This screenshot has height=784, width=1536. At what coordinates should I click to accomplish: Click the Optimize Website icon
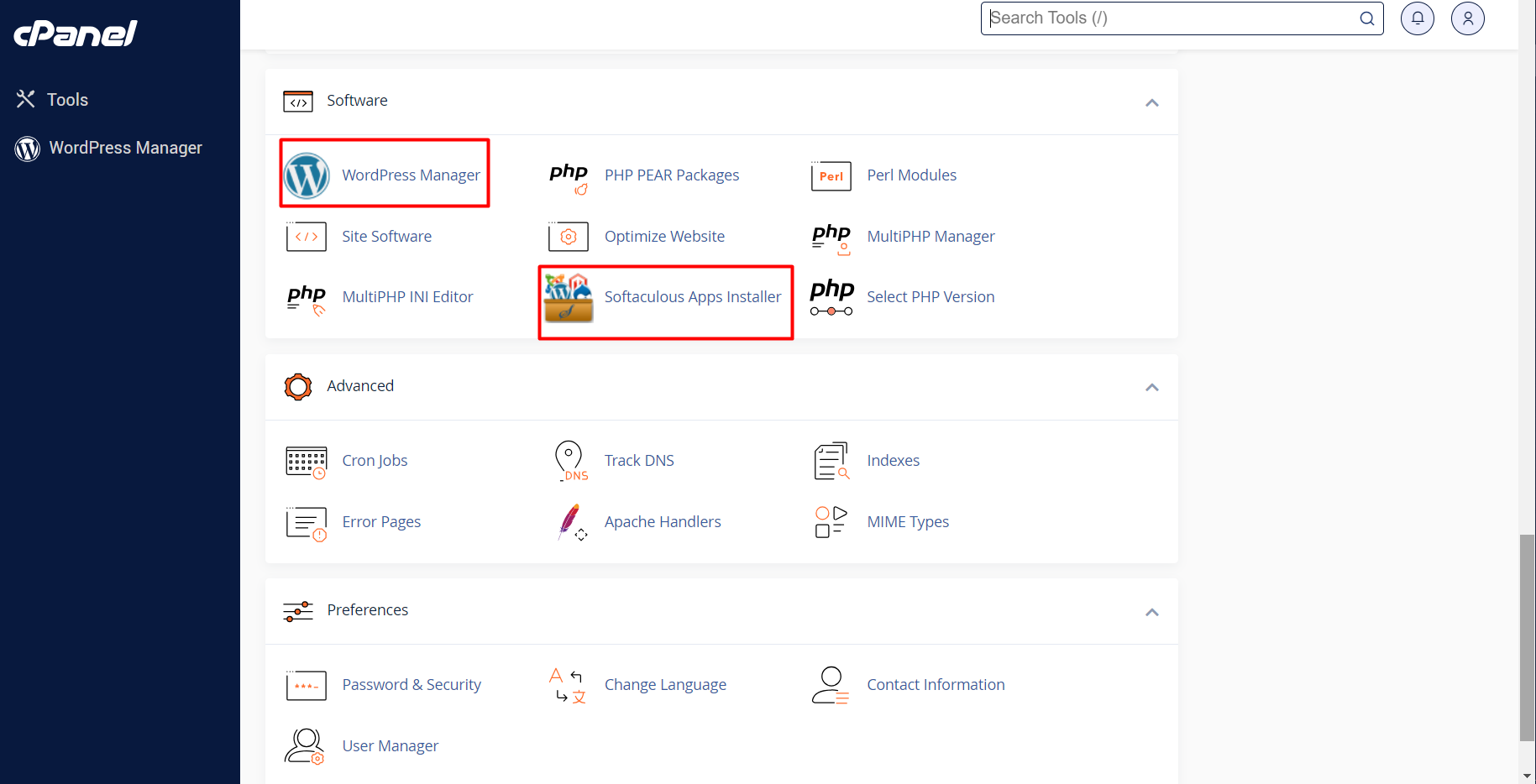point(569,237)
